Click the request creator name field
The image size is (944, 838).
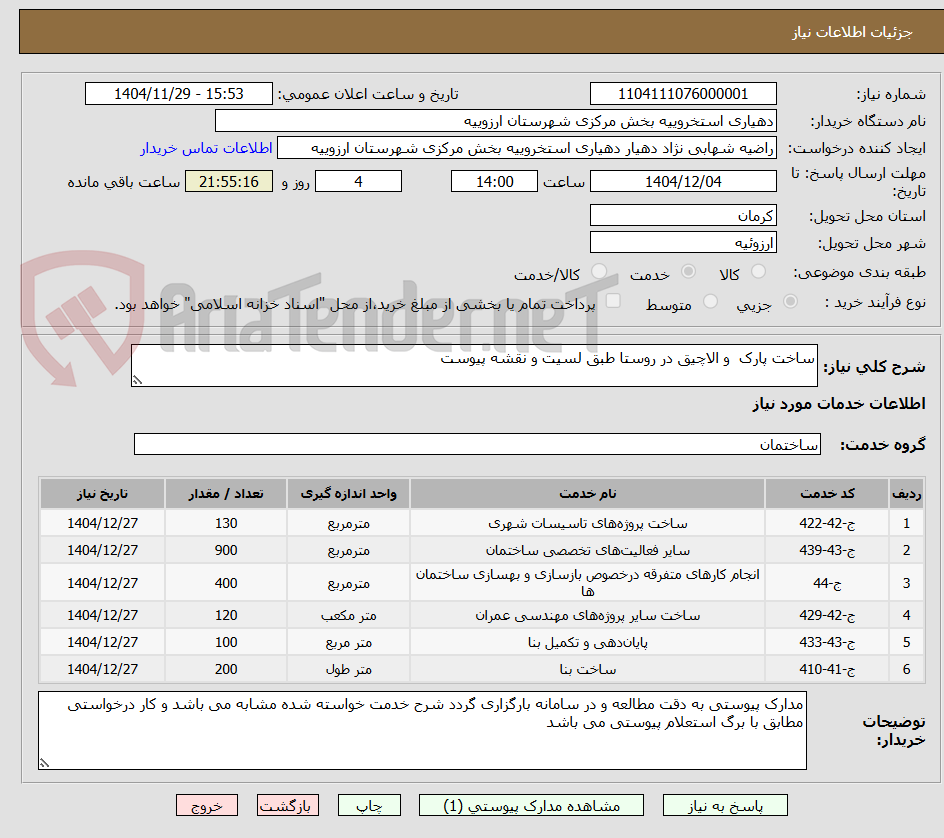(527, 148)
